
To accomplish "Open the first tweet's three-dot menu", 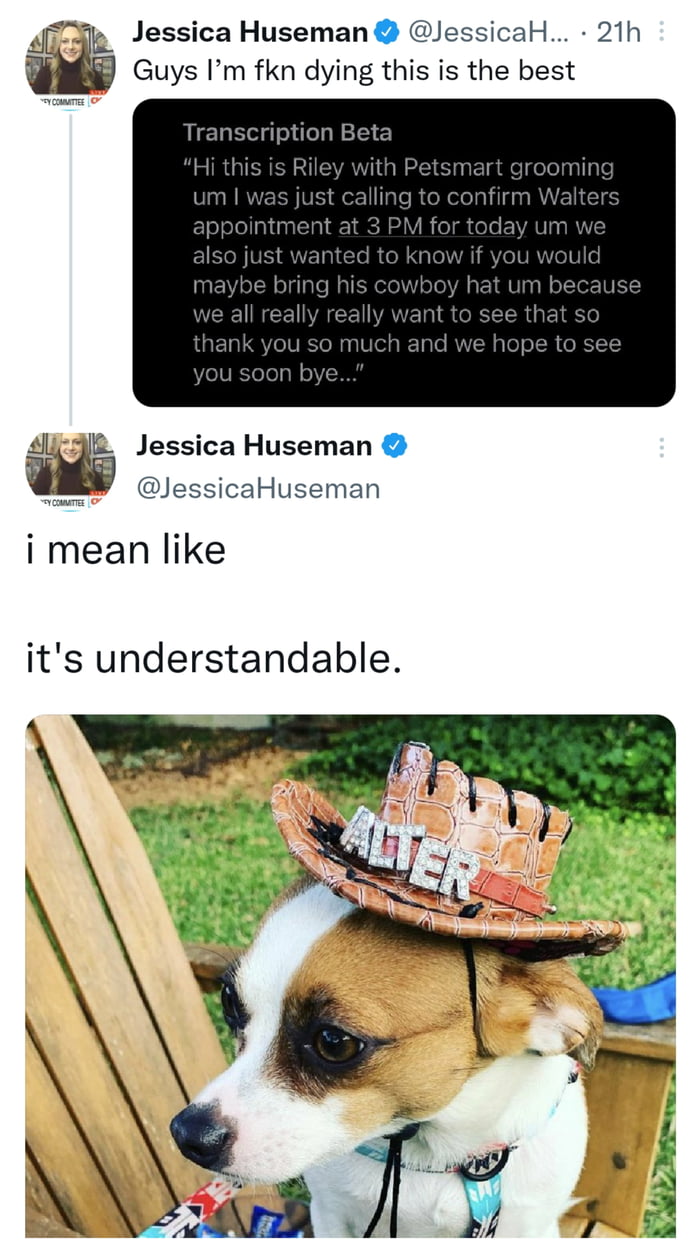I will 661,33.
